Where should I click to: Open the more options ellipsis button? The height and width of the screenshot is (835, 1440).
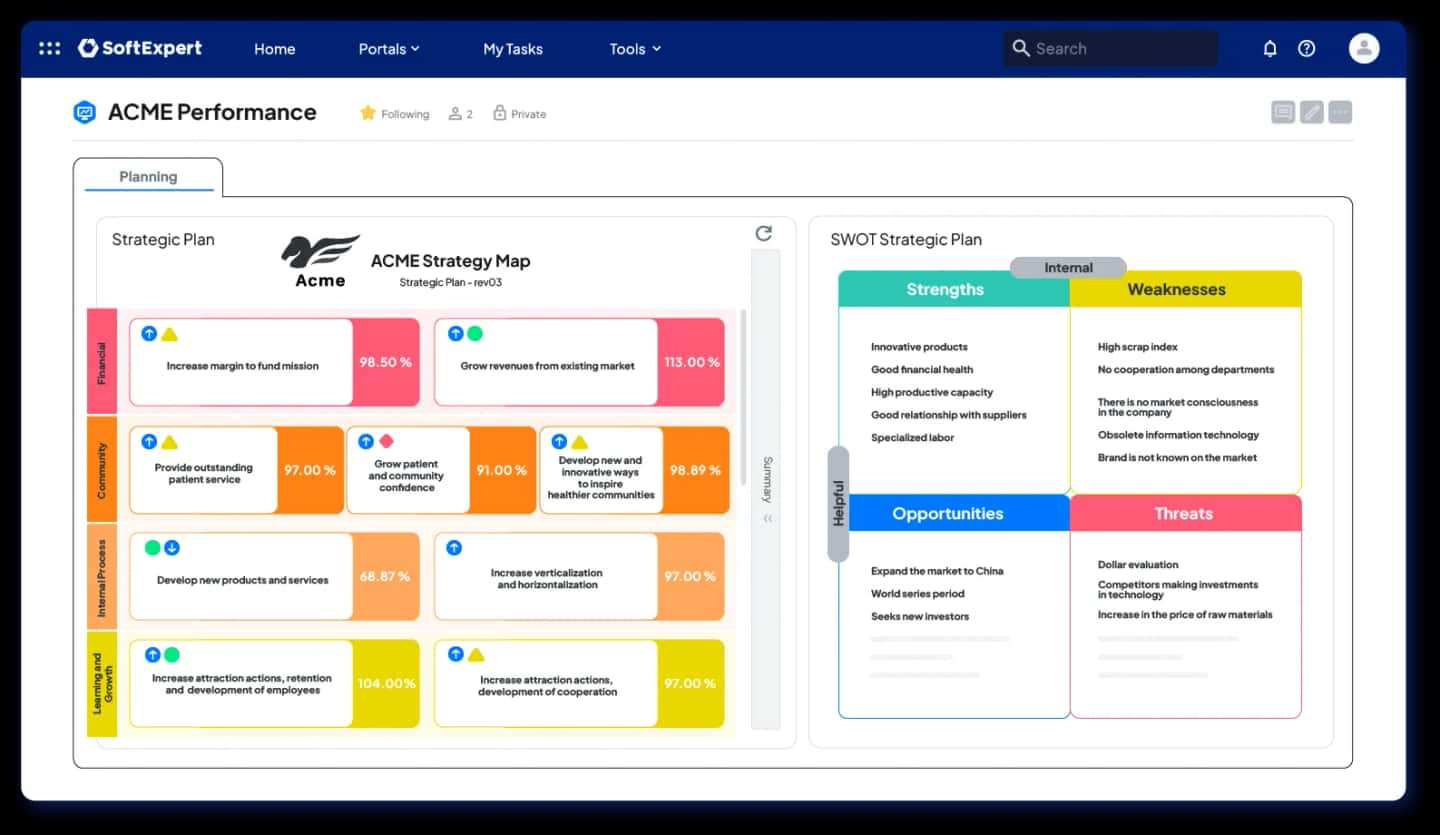click(1341, 112)
